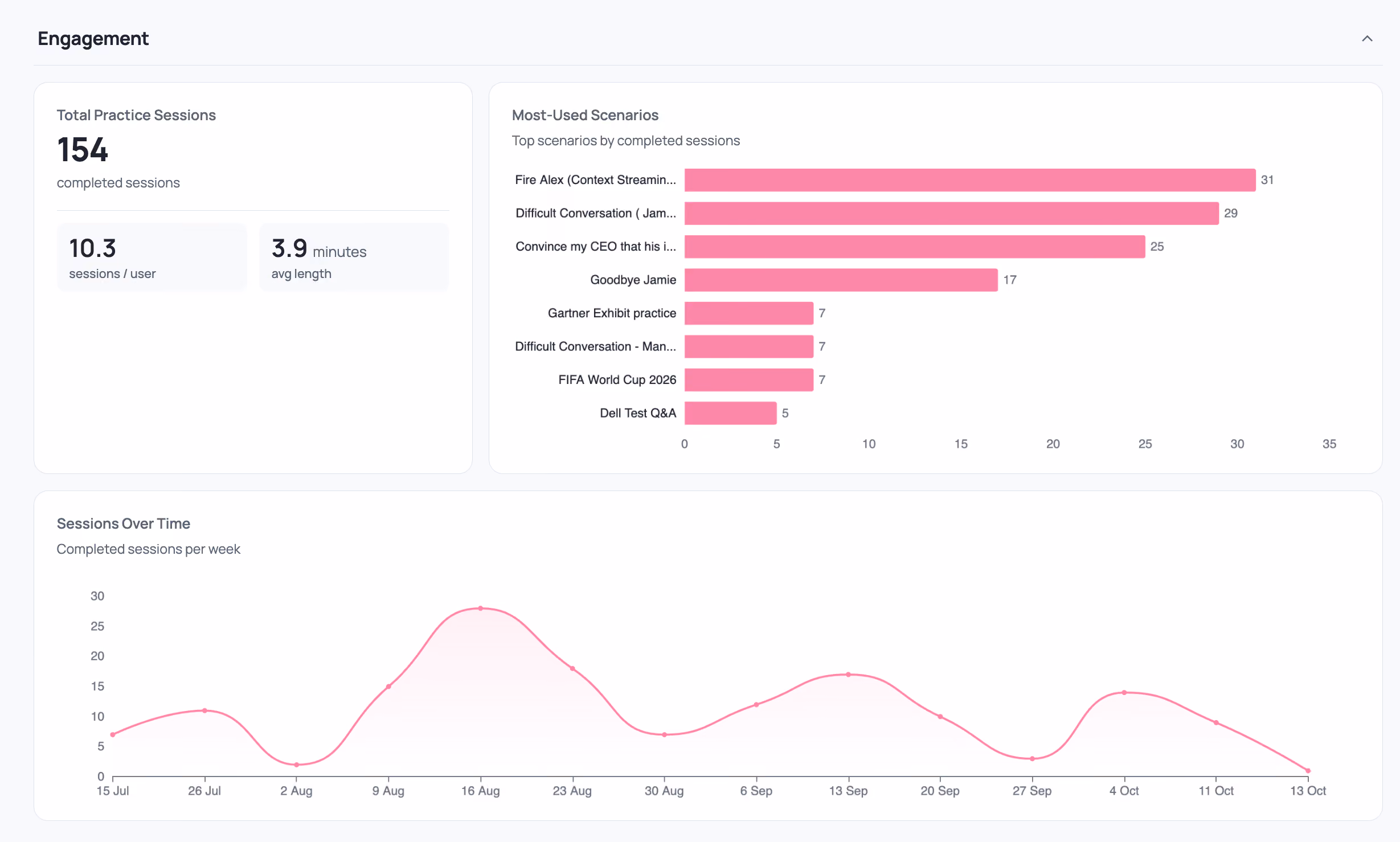
Task: Click the Fire Alex bar in scenarios chart
Action: coord(970,180)
